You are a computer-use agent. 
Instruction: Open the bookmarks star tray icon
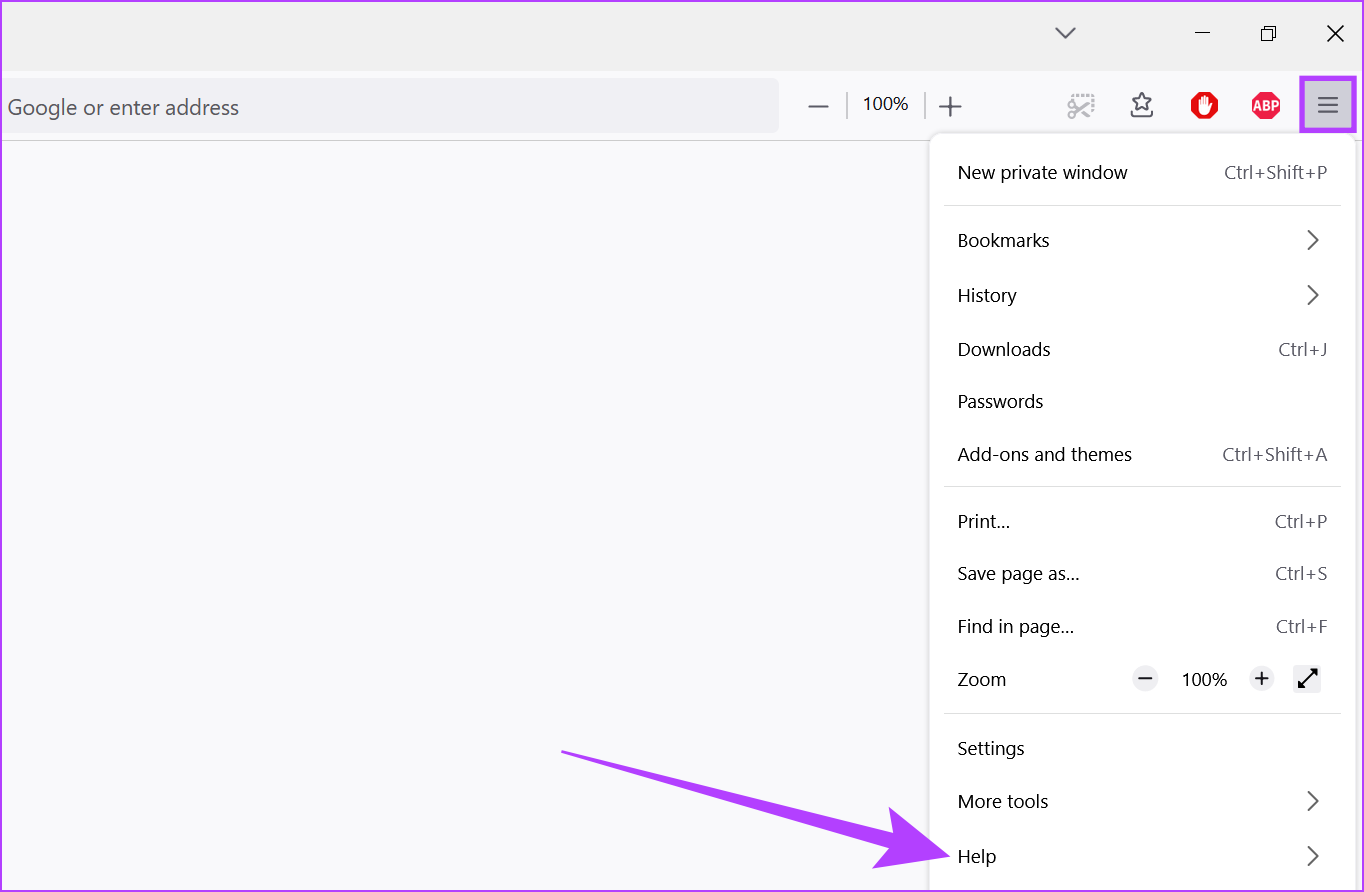[x=1142, y=105]
